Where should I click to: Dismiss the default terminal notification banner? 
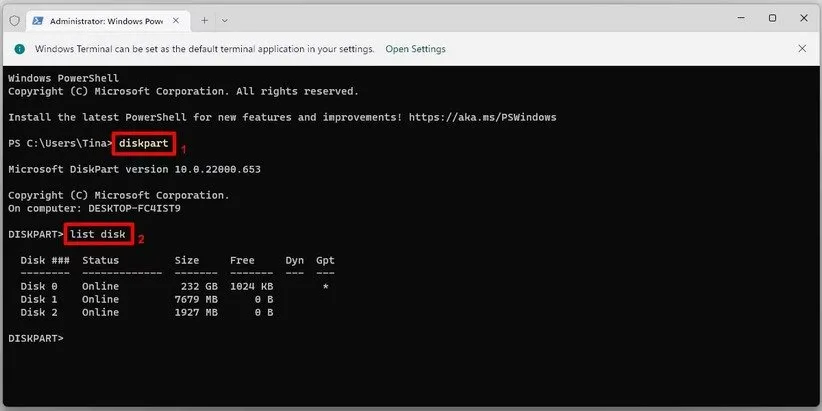802,48
